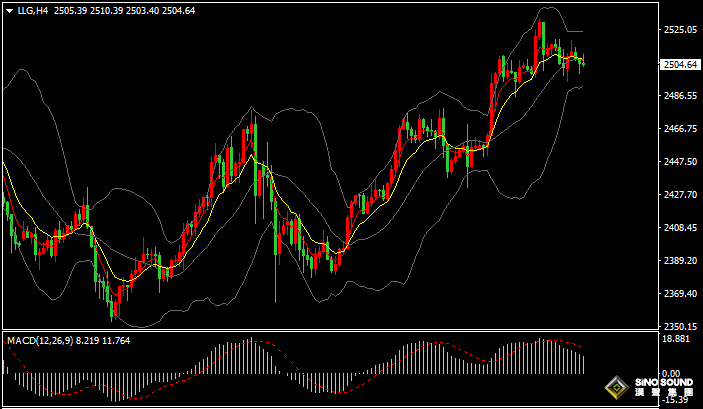Click the 2447.50 price axis label
The width and height of the screenshot is (703, 409).
681,162
